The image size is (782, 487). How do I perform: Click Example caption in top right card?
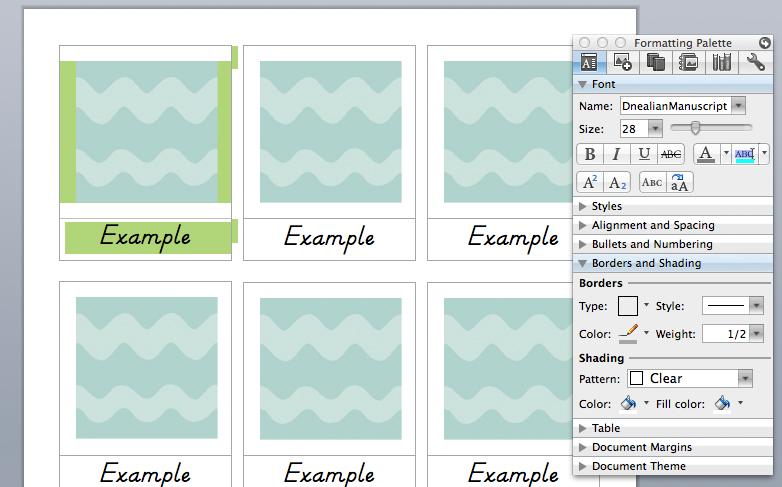coord(513,237)
